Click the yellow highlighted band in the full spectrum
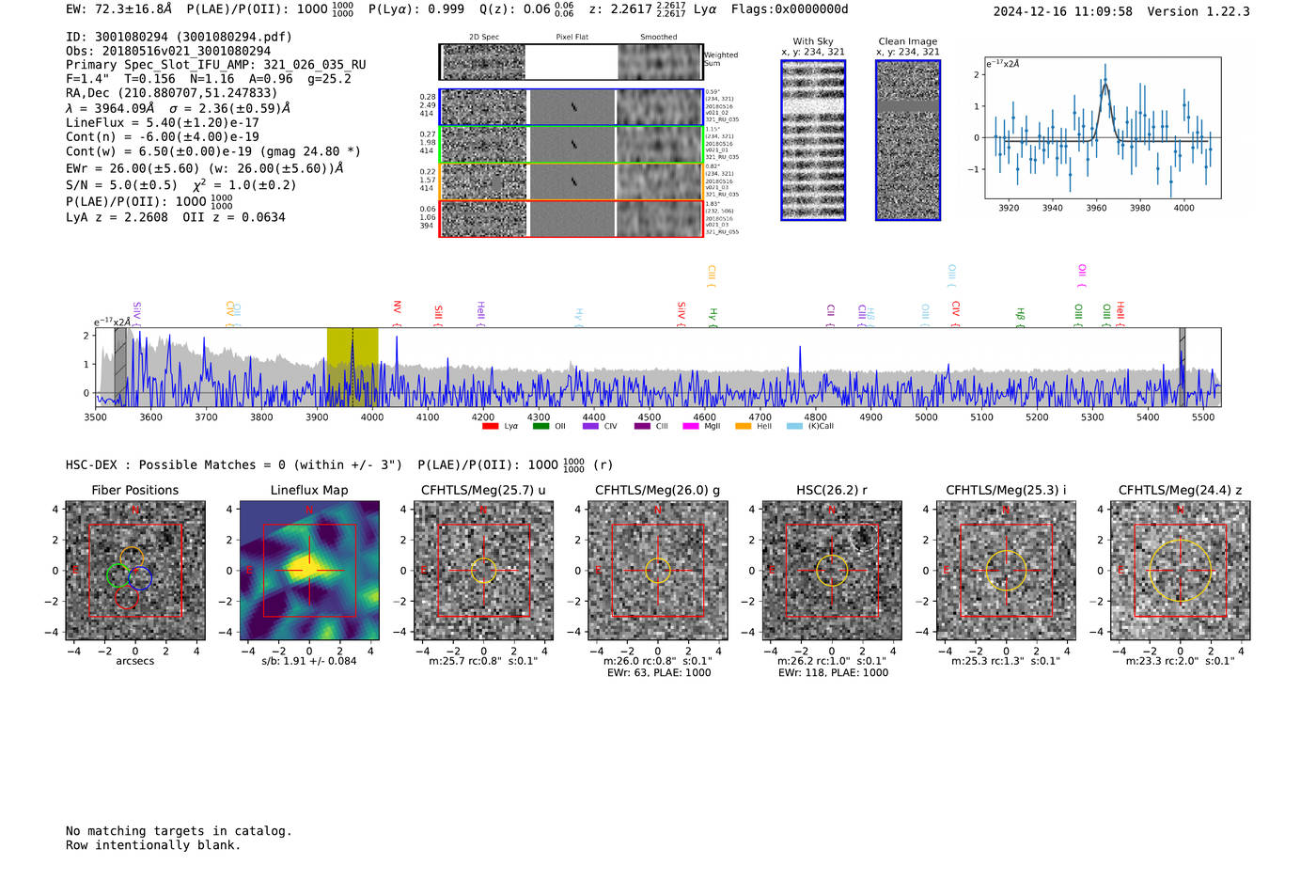The image size is (1316, 896). pos(352,368)
